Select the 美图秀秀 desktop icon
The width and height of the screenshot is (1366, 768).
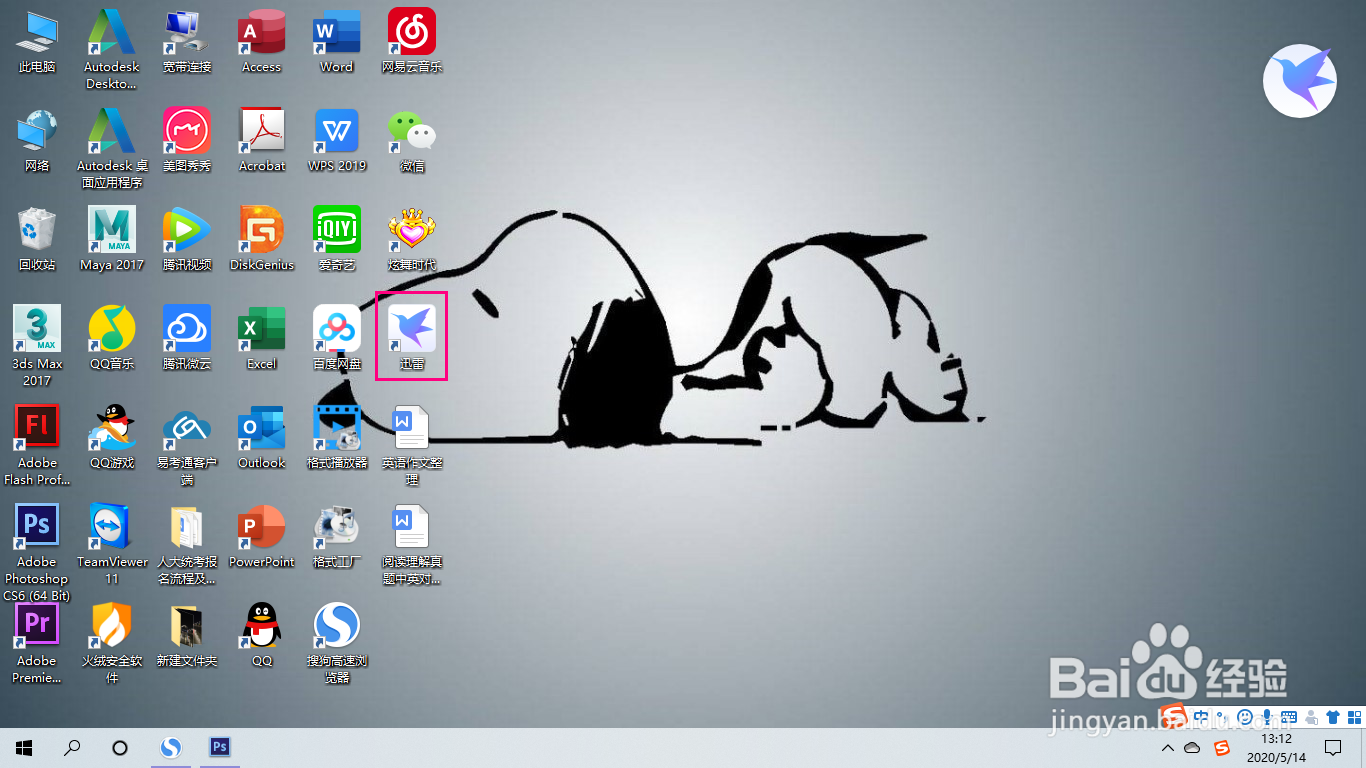[x=187, y=141]
